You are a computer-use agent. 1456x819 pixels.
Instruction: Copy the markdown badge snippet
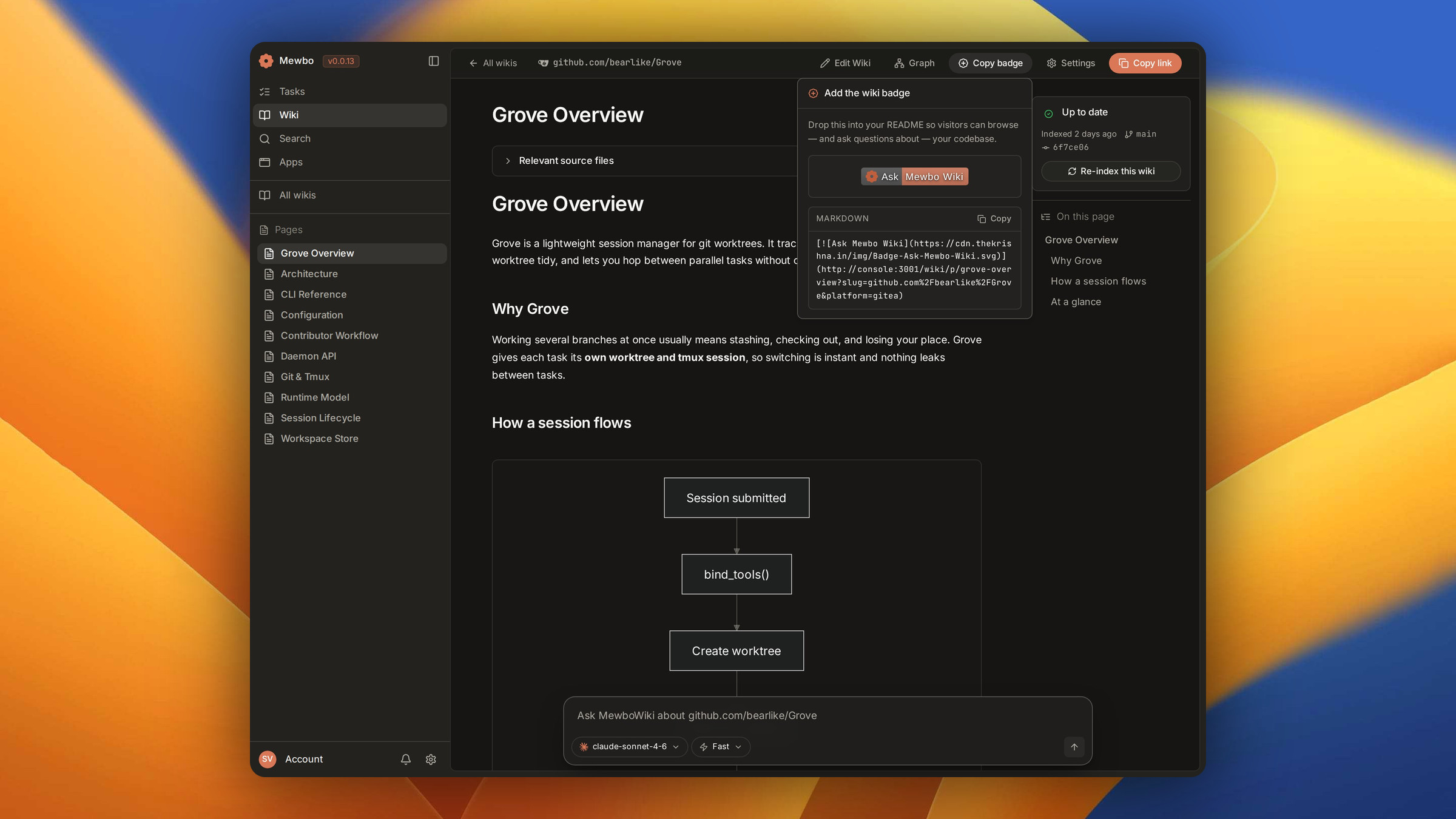(x=994, y=219)
